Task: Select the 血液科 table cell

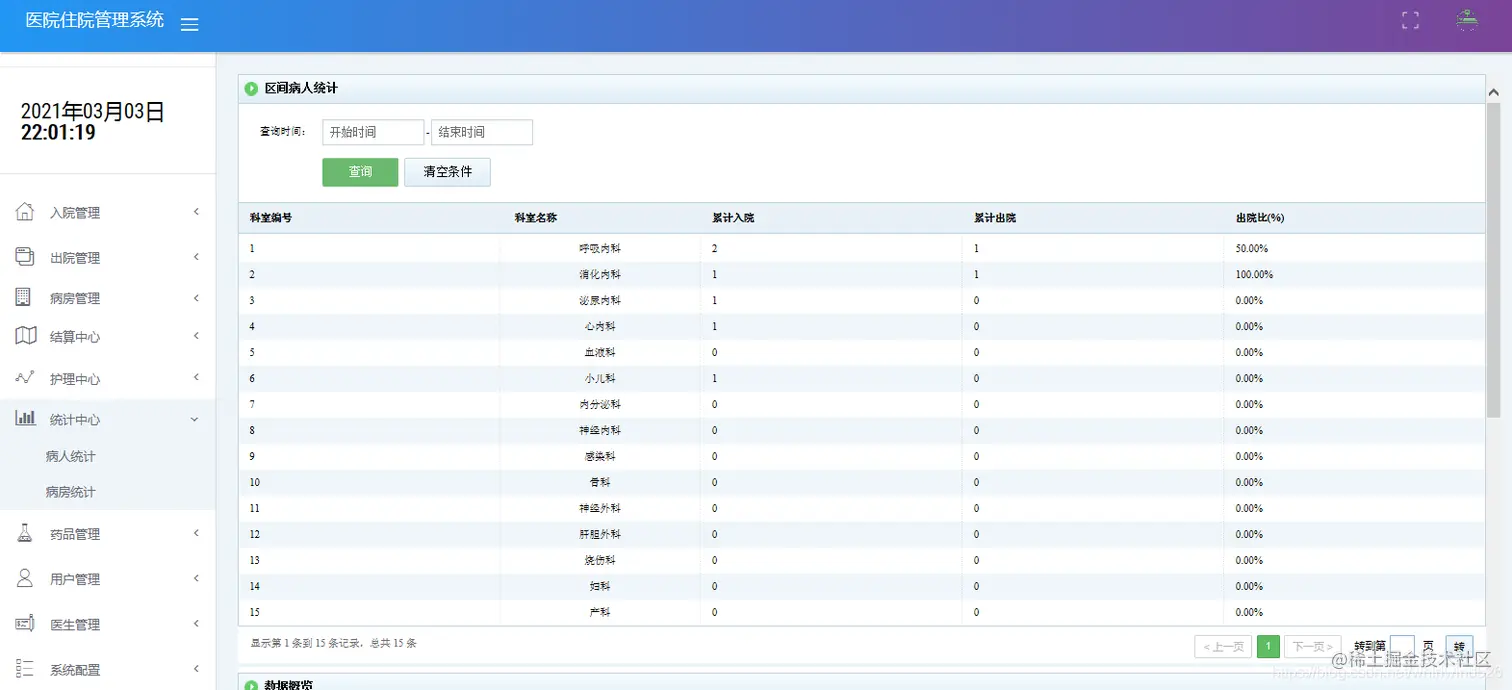Action: tap(600, 352)
